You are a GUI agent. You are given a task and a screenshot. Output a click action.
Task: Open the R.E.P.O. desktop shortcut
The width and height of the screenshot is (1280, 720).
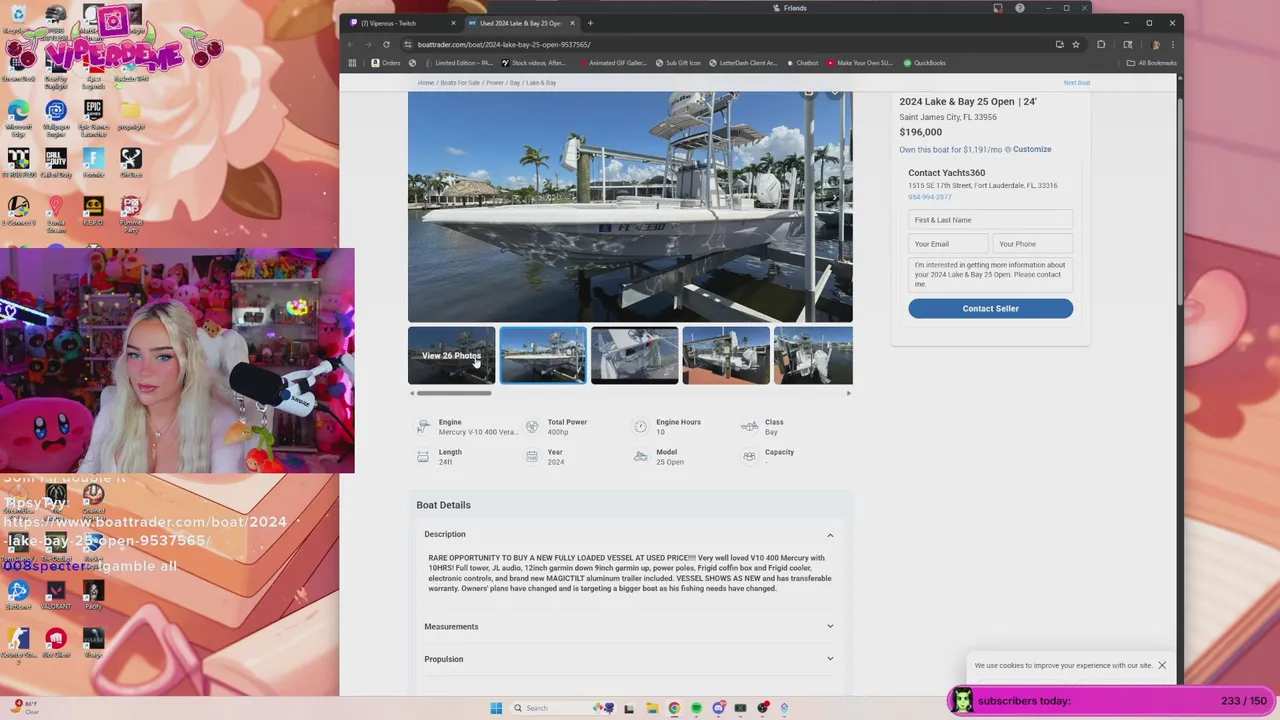(93, 212)
